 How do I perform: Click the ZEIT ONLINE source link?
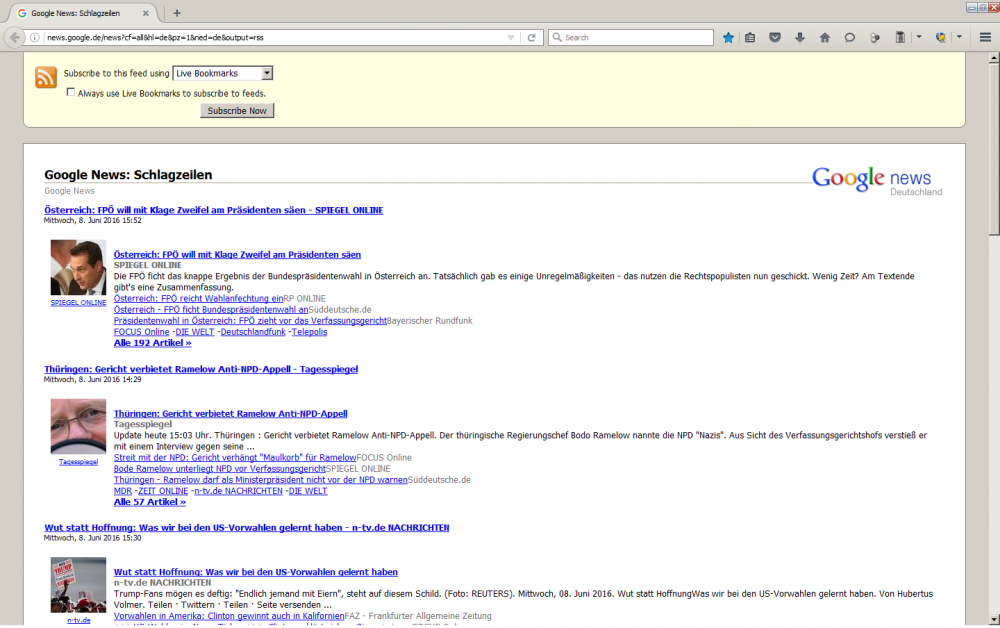point(163,492)
